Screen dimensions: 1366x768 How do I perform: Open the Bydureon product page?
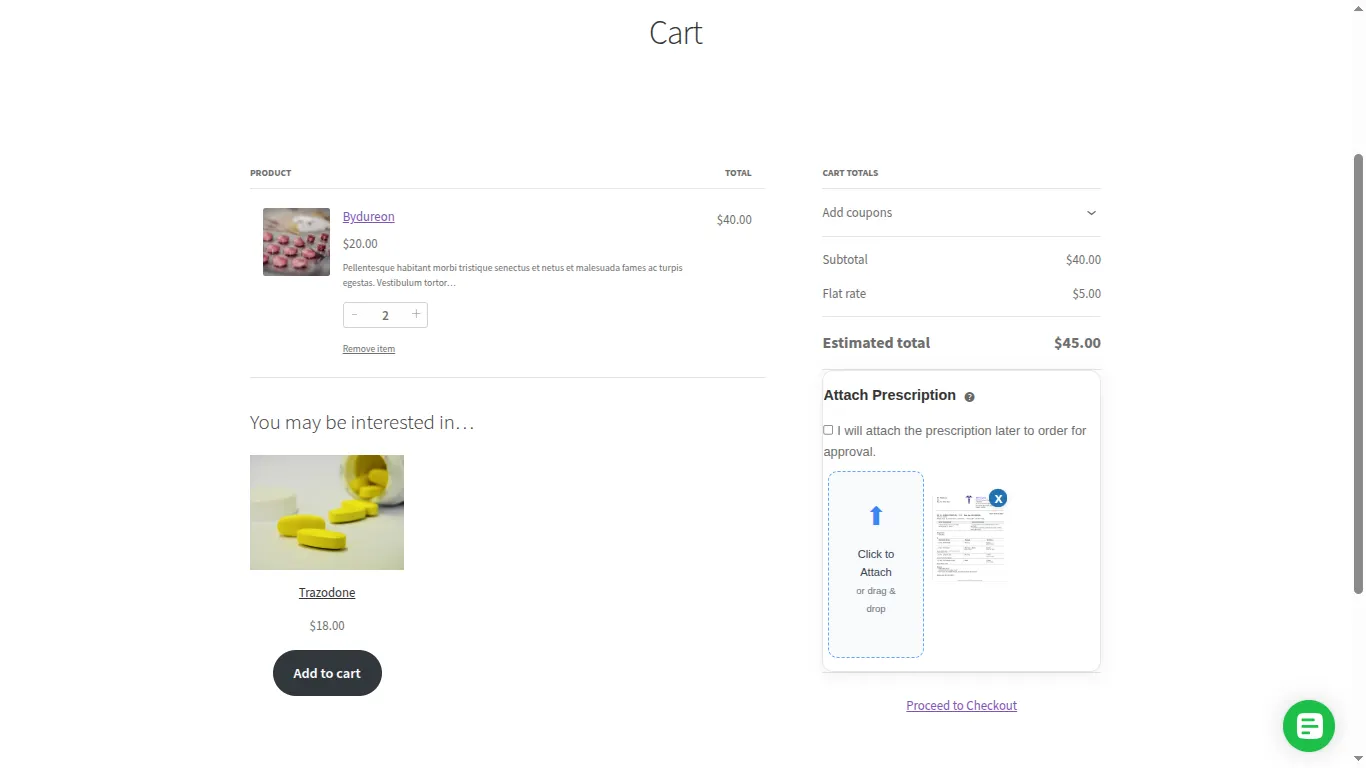point(368,216)
